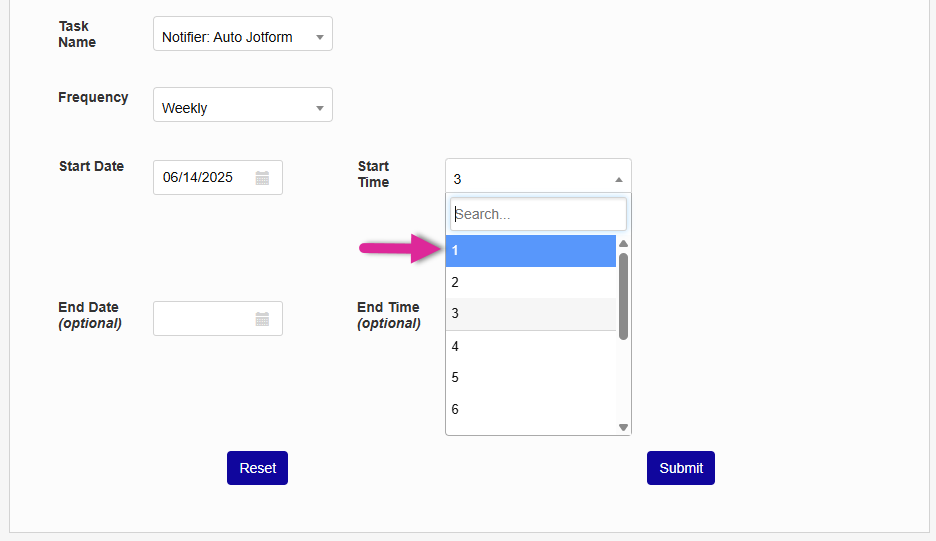The width and height of the screenshot is (936, 541).
Task: Expand the Task Name dropdown
Action: click(x=242, y=37)
